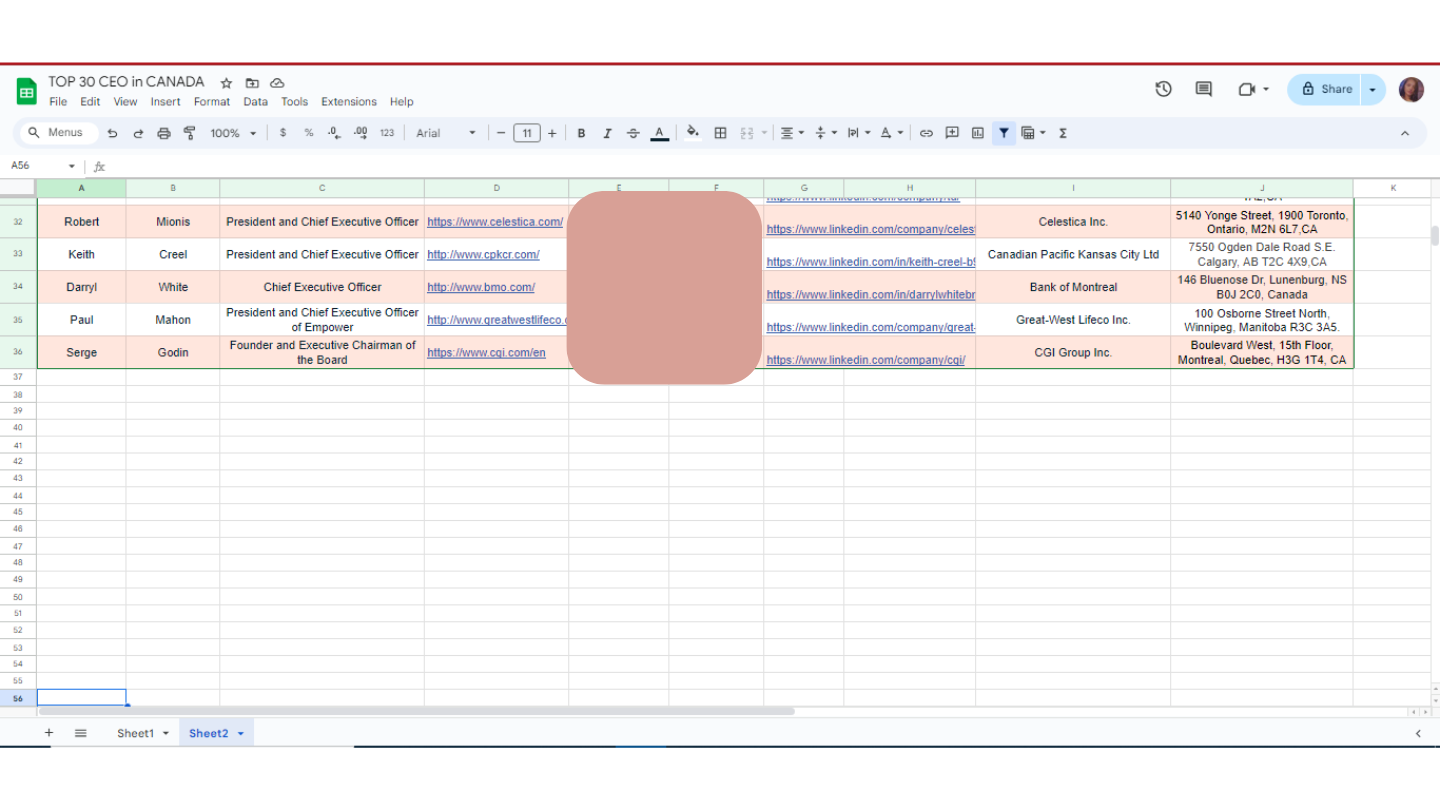Viewport: 1440px width, 810px height.
Task: Insert a link via toolbar icon
Action: pos(926,133)
